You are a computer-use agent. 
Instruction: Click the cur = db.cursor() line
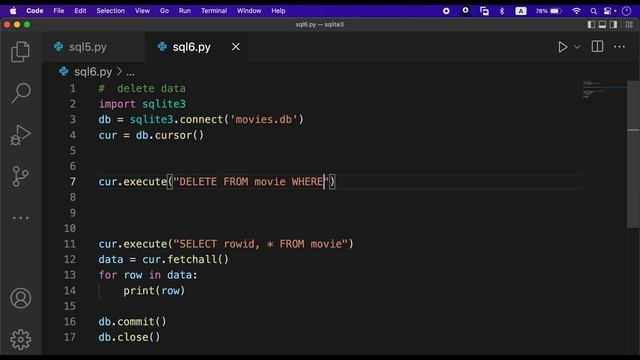pyautogui.click(x=151, y=135)
